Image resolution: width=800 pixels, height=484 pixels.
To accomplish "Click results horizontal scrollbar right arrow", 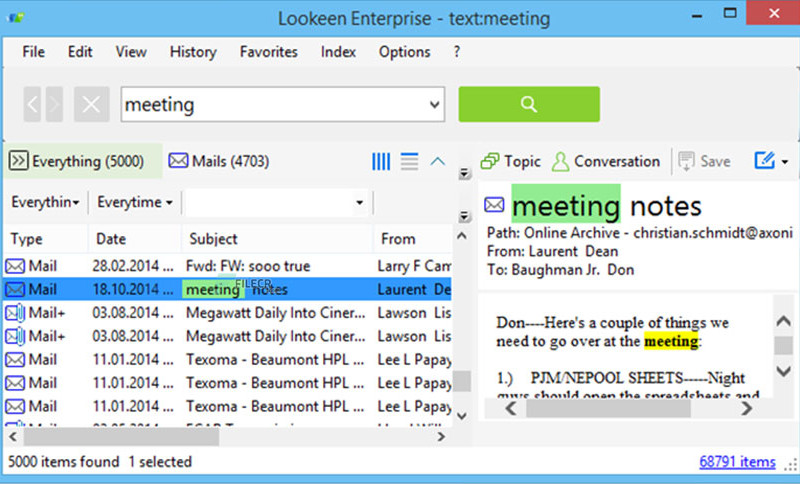I will coord(441,437).
